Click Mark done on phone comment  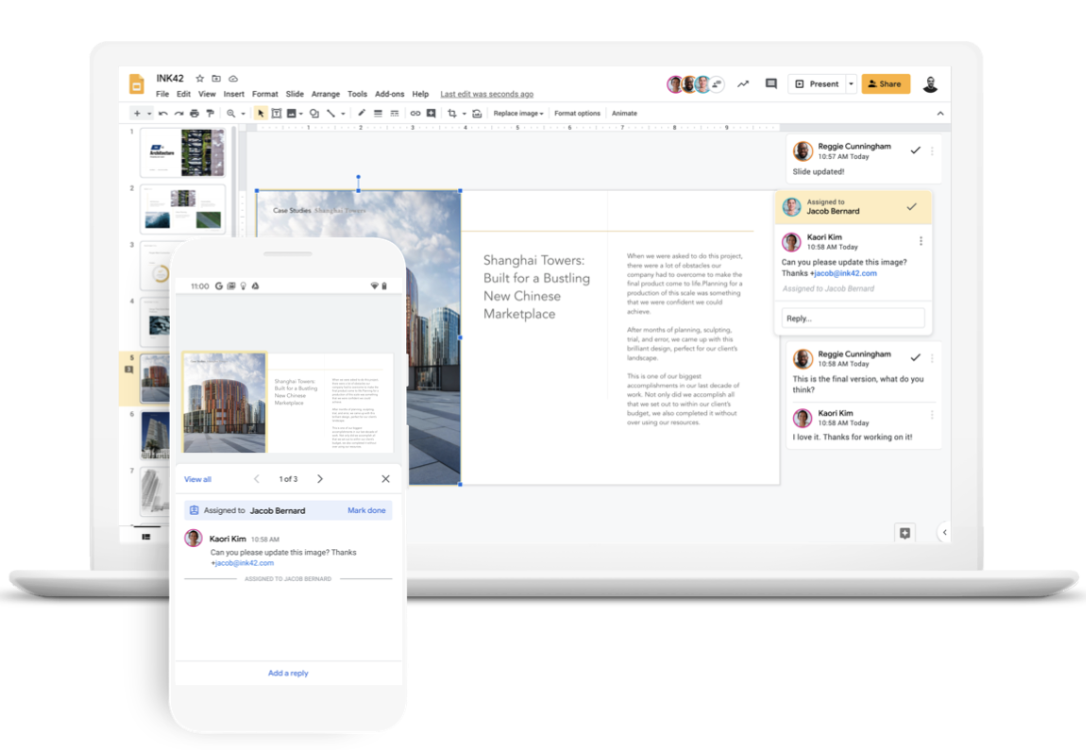pyautogui.click(x=366, y=510)
